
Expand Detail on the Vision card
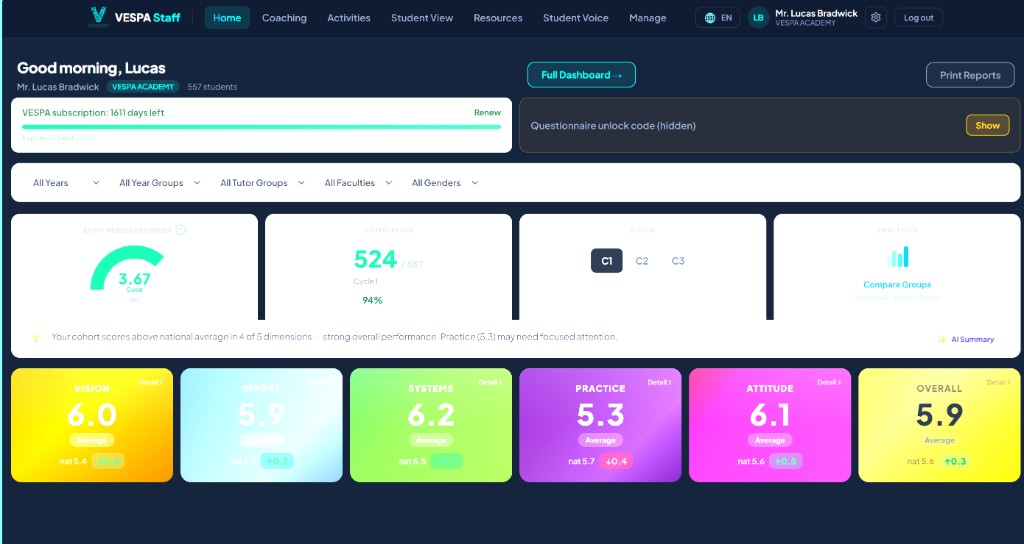152,383
